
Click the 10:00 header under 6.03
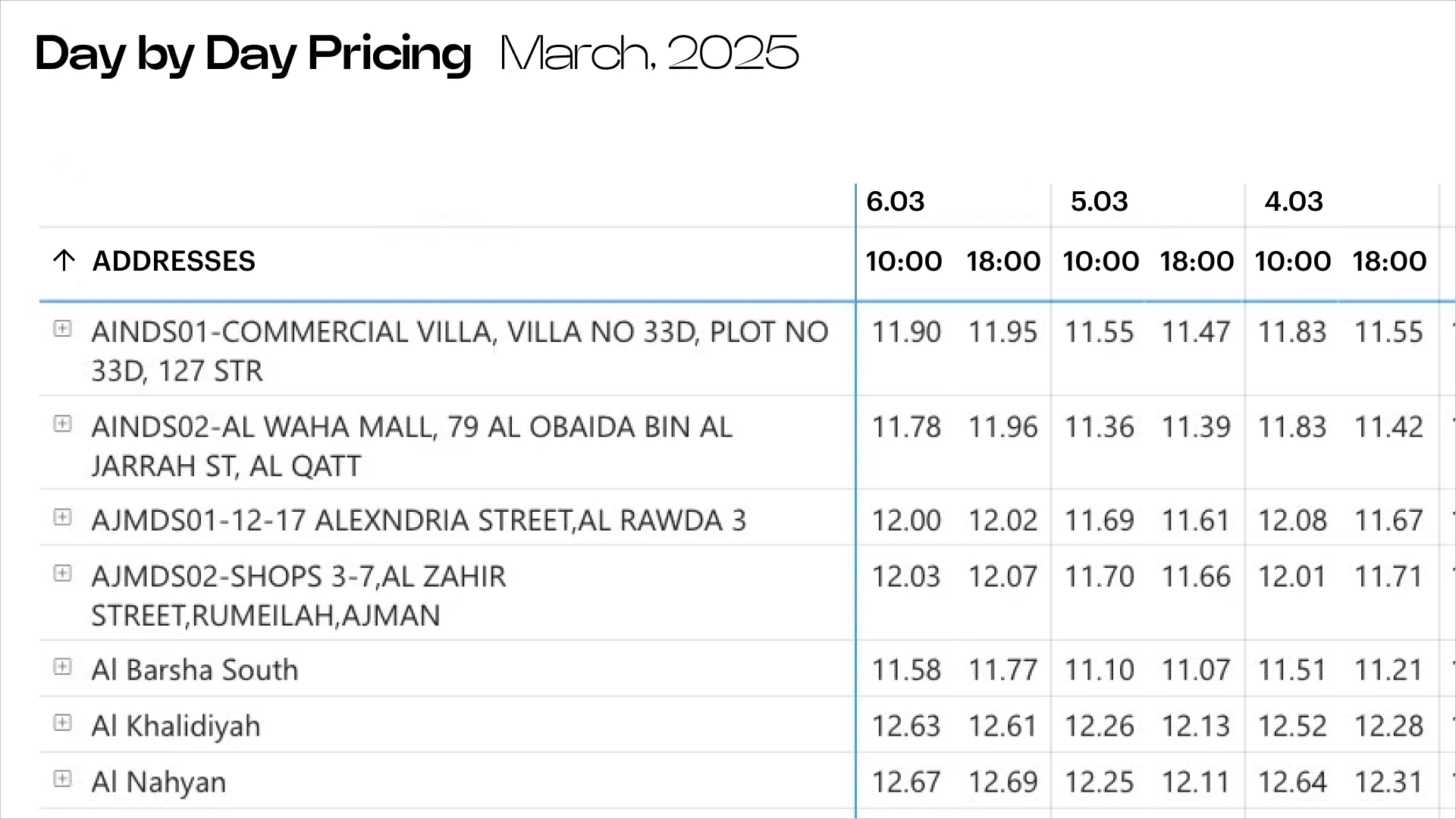pos(904,262)
